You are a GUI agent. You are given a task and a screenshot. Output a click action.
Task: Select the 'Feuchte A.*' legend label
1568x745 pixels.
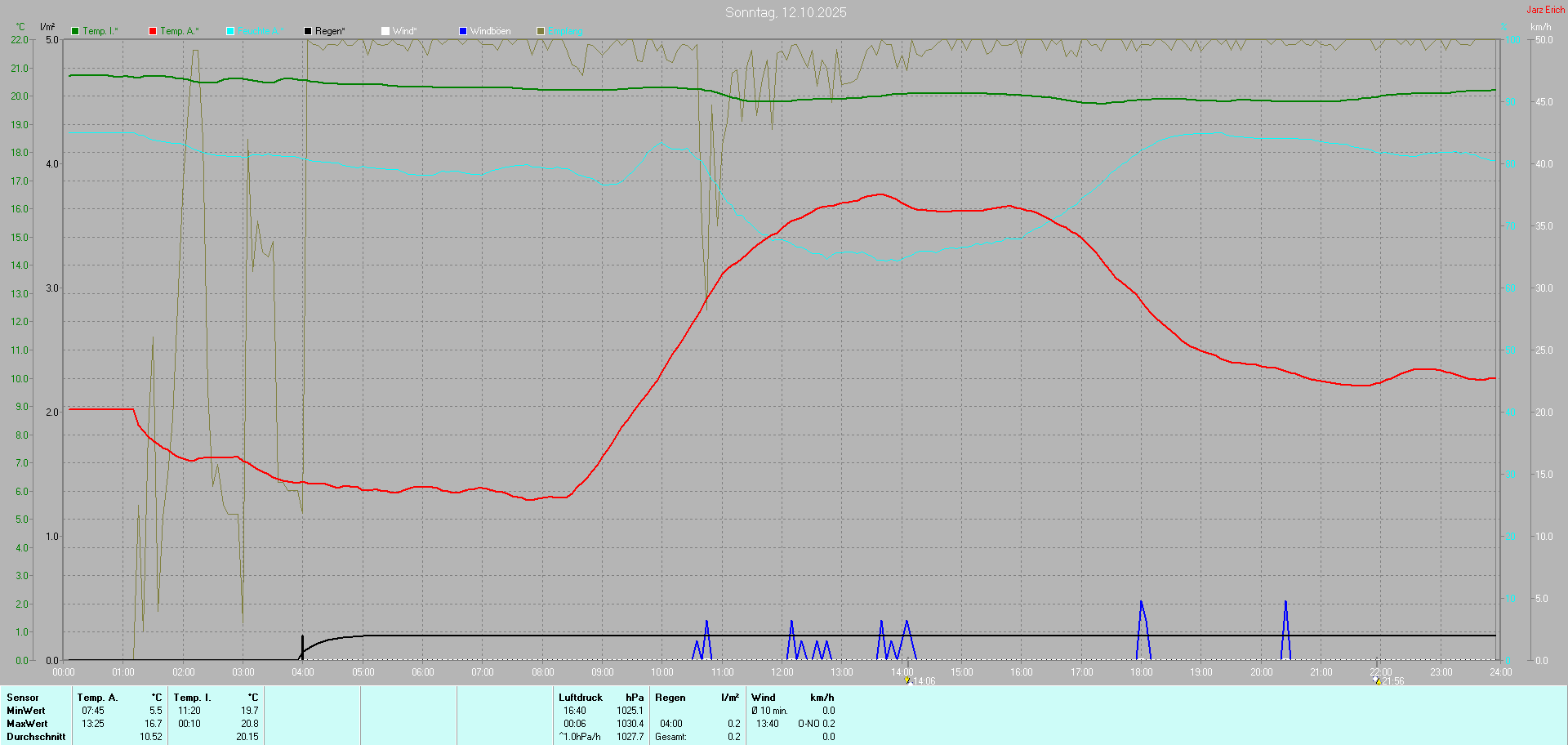tap(261, 31)
